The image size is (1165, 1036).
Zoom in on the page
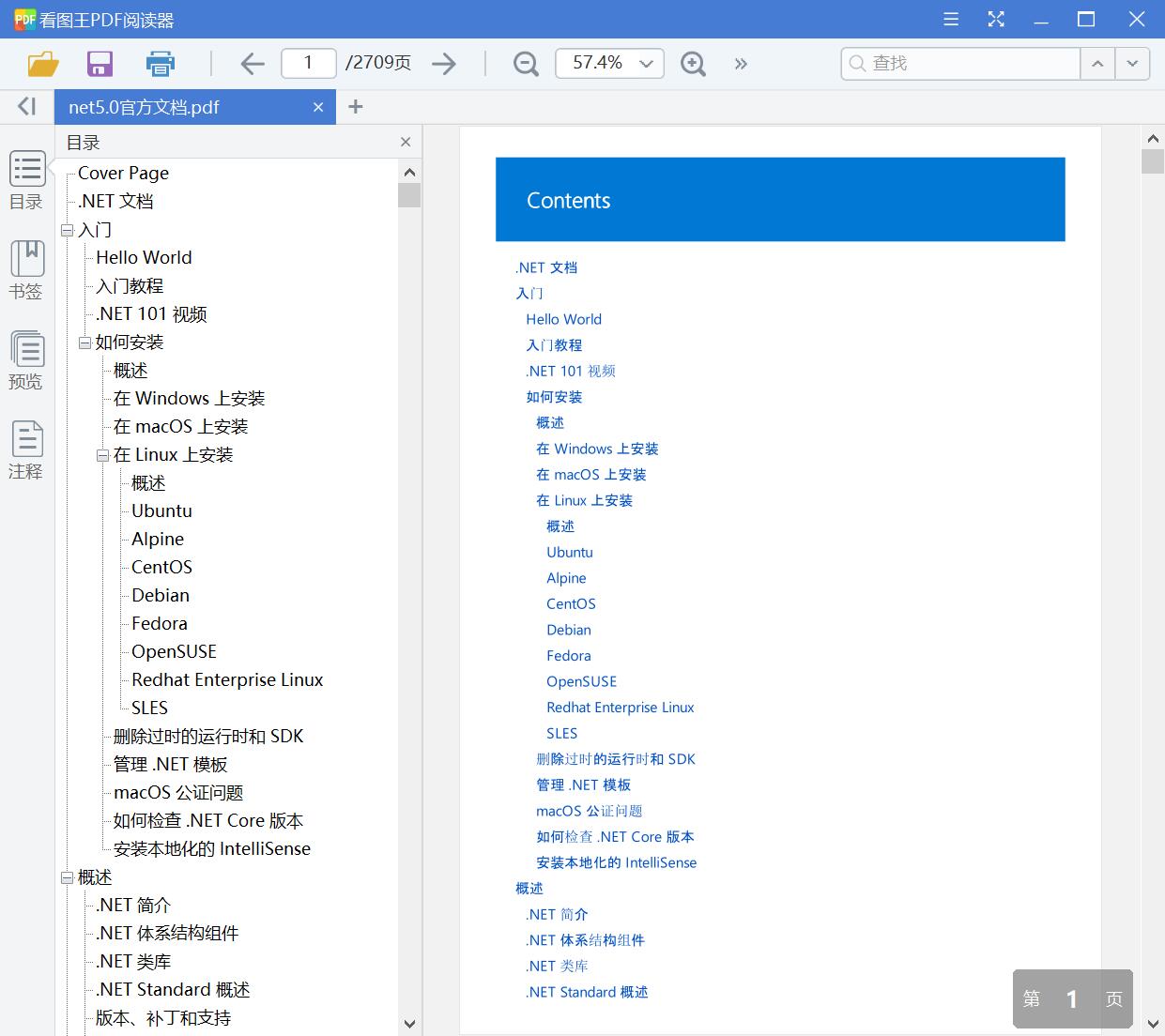point(693,63)
